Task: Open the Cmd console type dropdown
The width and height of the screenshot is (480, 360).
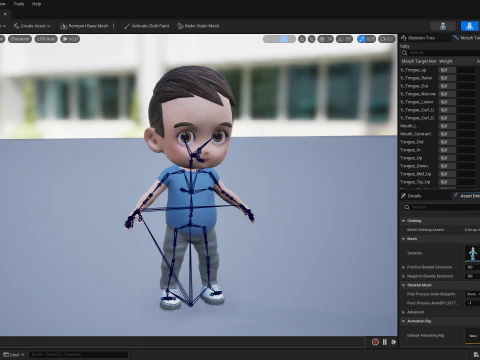Action: 14,355
